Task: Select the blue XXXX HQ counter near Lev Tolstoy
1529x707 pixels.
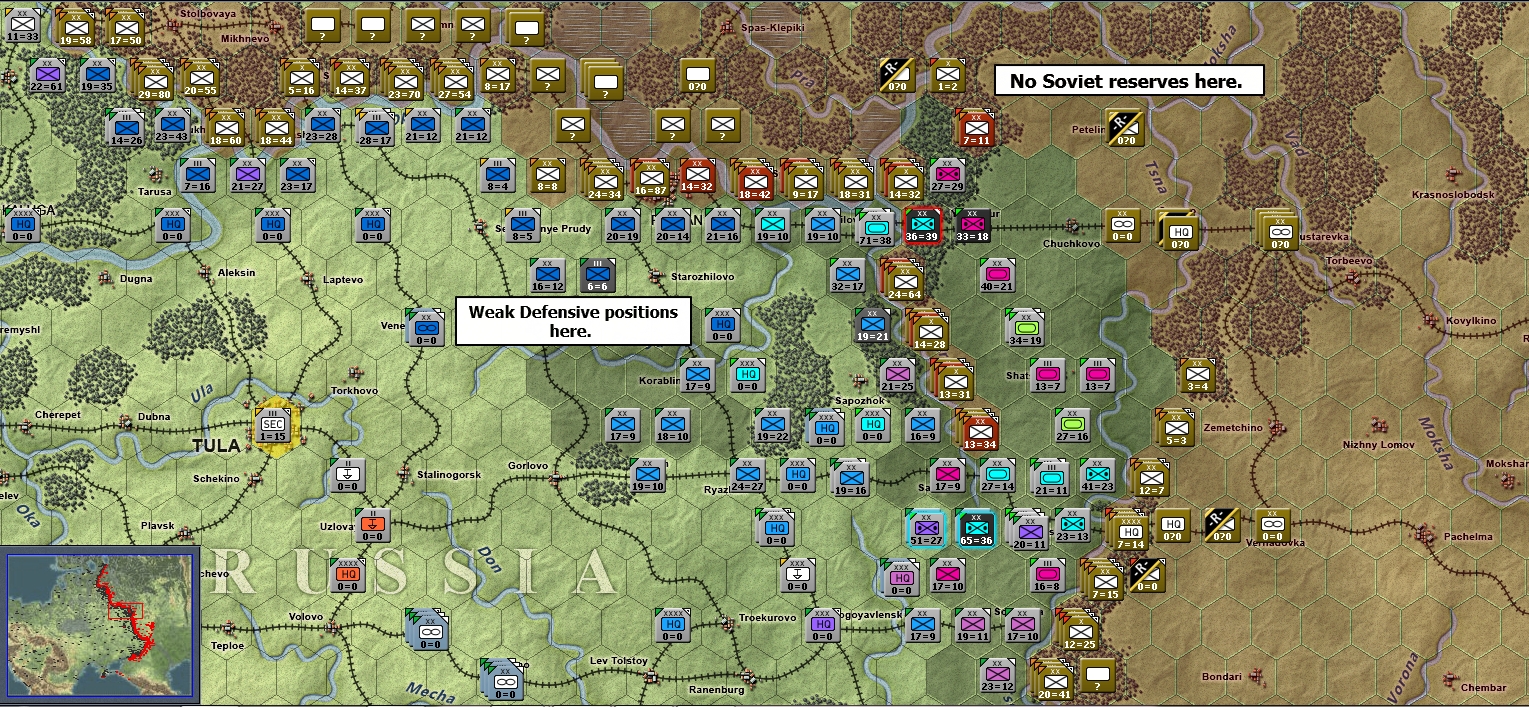Action: tap(672, 625)
